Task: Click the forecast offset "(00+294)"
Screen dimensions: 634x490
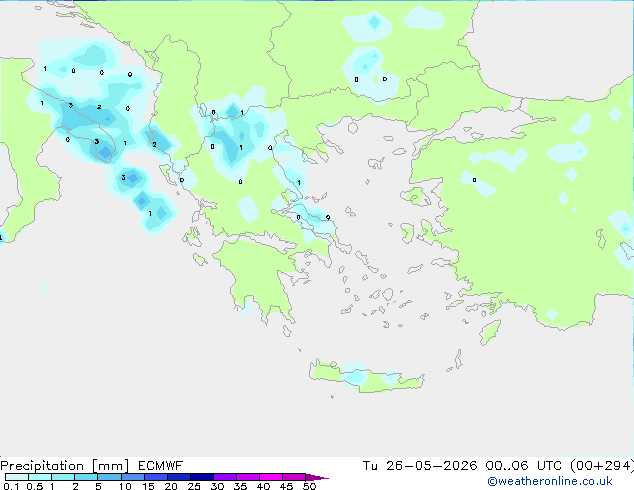Action: pyautogui.click(x=602, y=466)
